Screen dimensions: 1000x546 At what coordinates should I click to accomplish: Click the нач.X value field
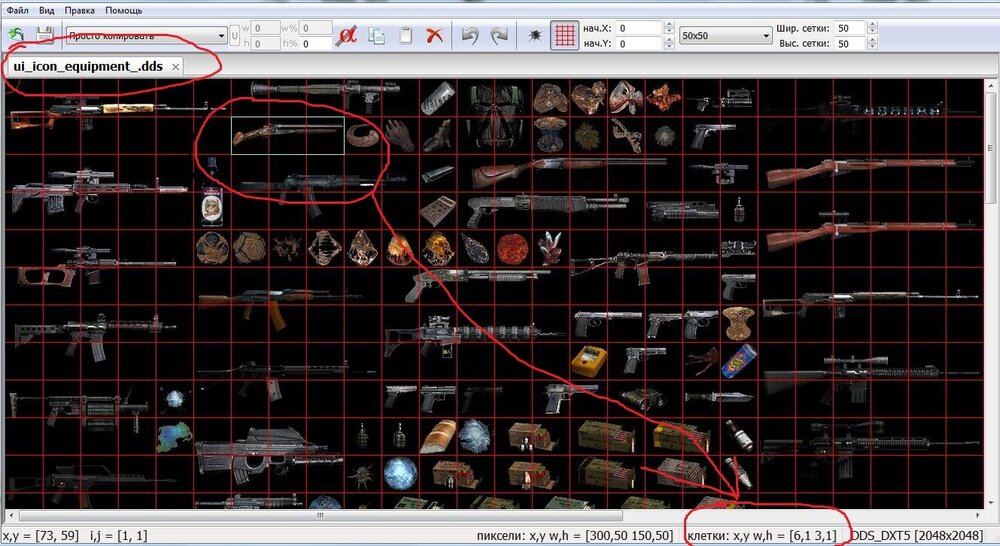point(640,28)
